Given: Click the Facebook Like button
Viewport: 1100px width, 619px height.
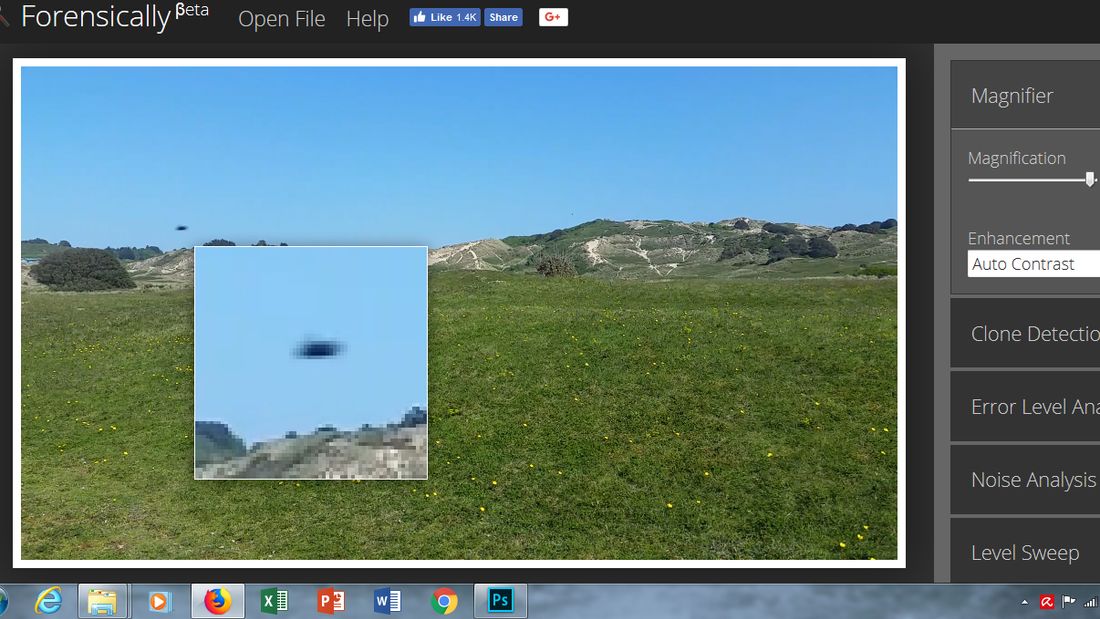Looking at the screenshot, I should coord(445,17).
